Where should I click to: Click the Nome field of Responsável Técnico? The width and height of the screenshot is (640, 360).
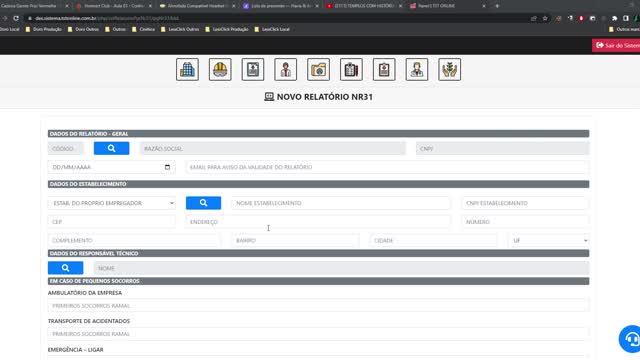(341, 268)
